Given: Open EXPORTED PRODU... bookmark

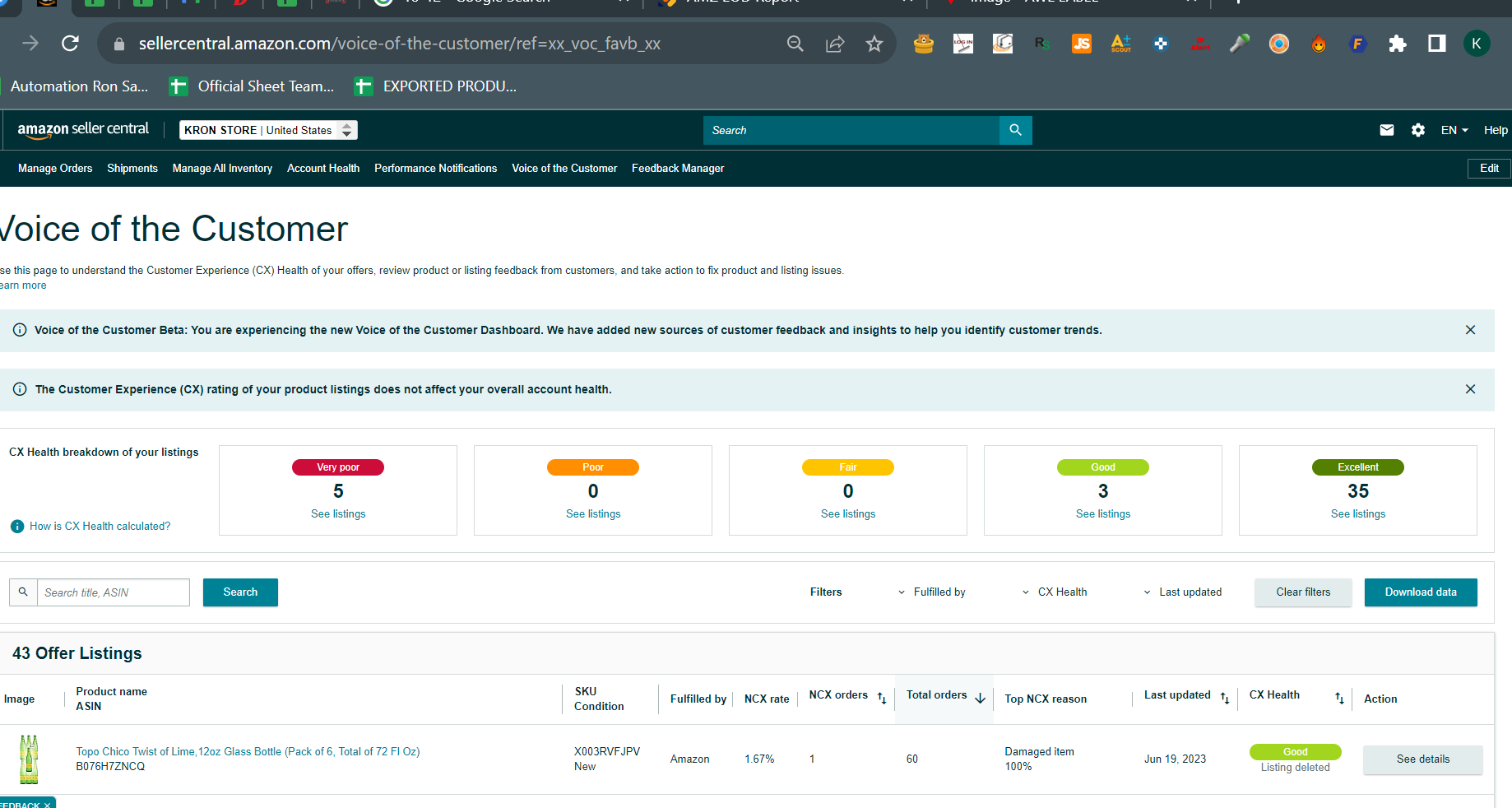Looking at the screenshot, I should (x=435, y=86).
